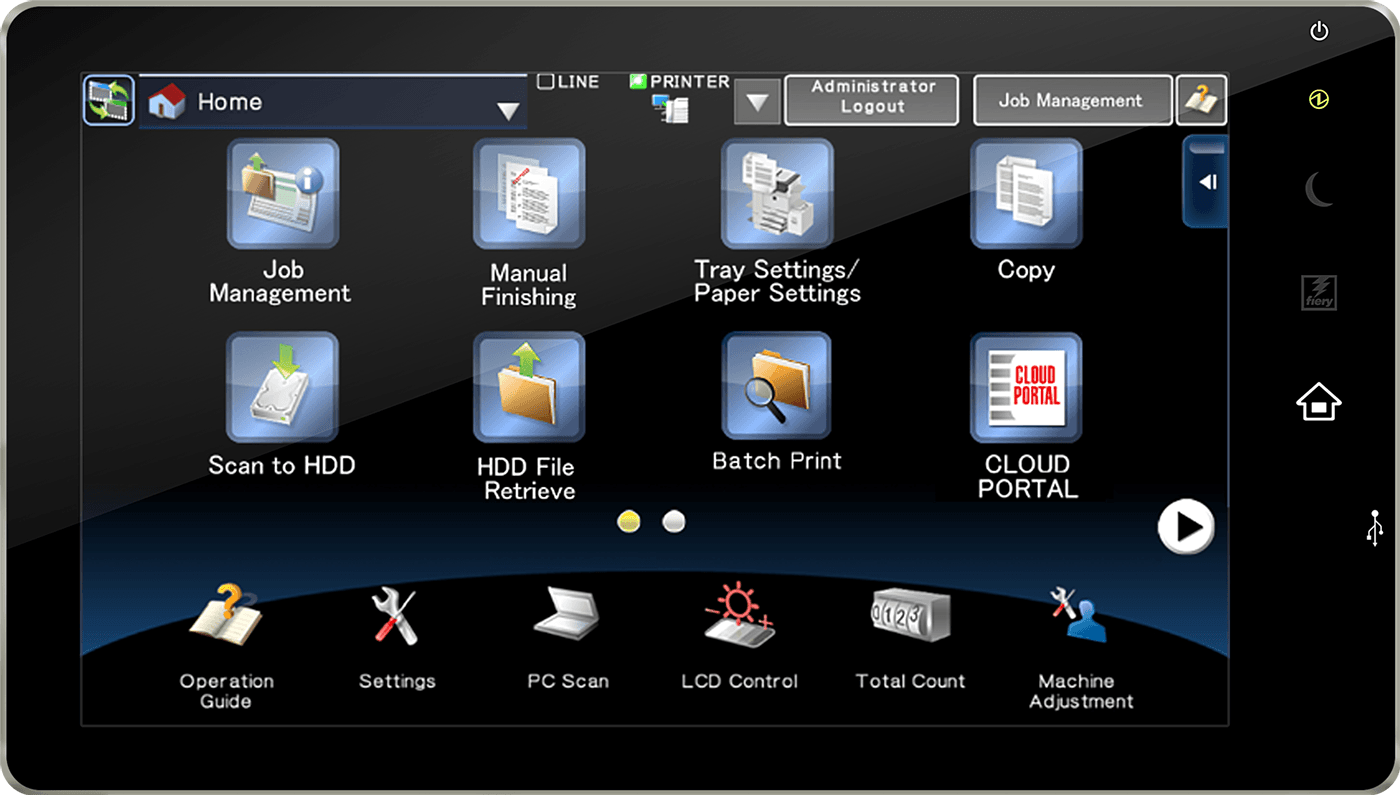Click the USB symbol on the bezel
Viewport: 1400px width, 795px height.
[1375, 528]
